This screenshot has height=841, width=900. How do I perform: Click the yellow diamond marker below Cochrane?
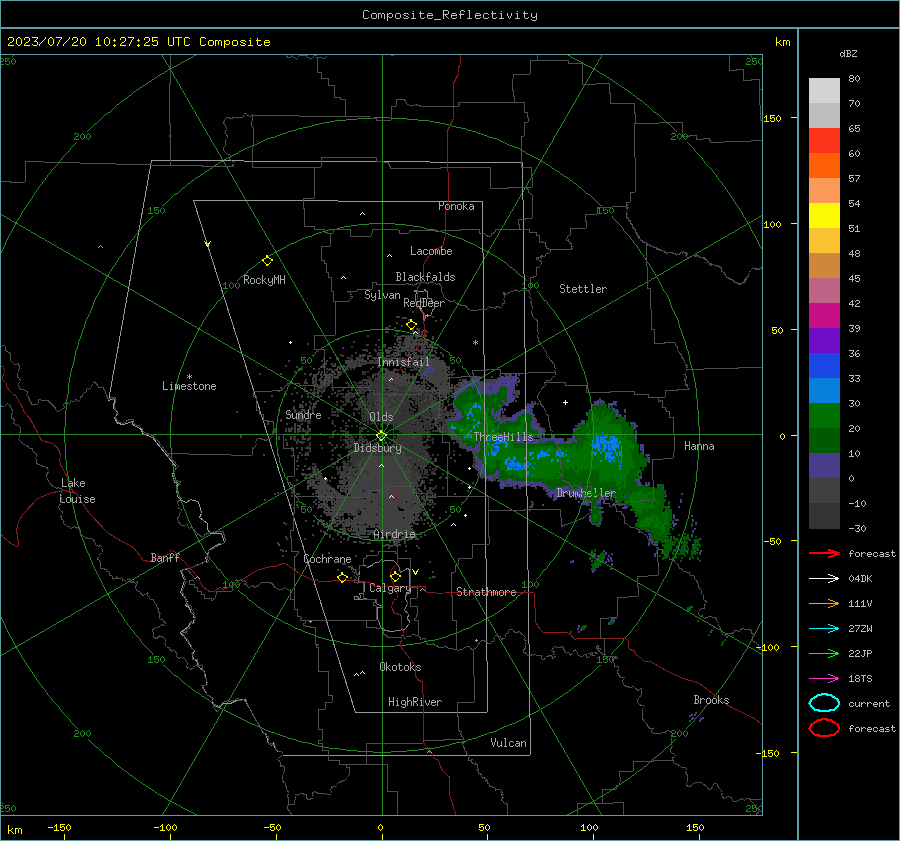click(x=342, y=577)
